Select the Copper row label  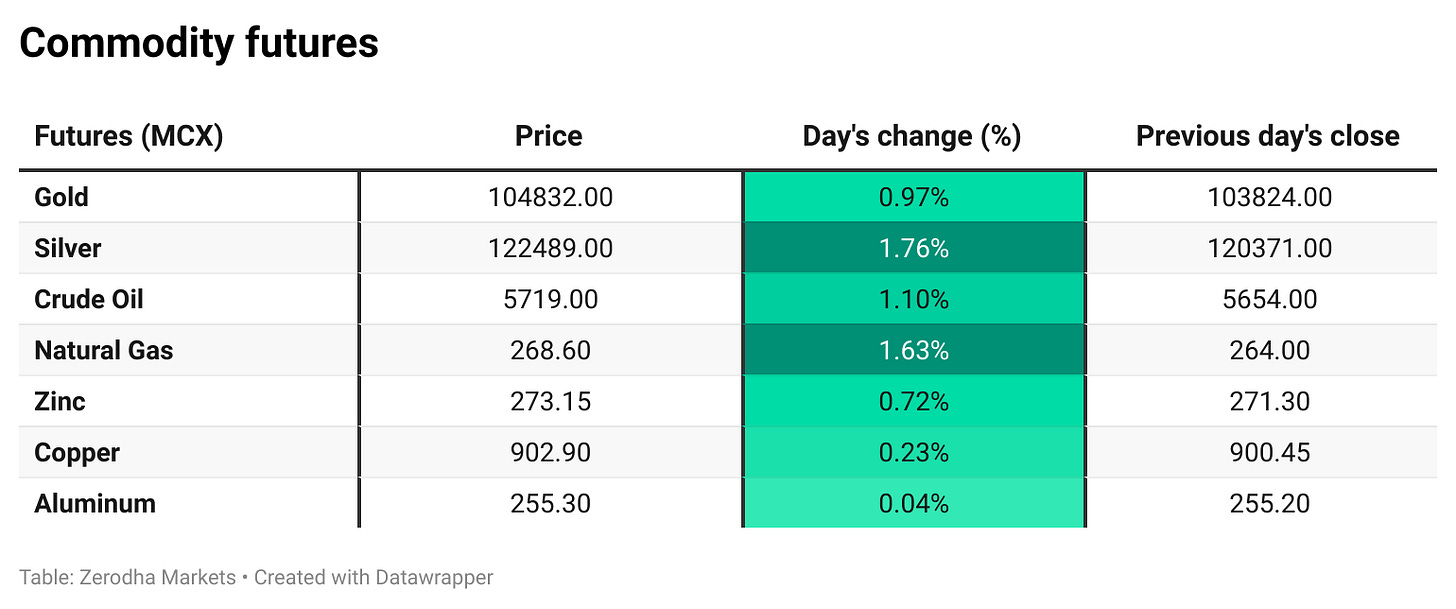click(x=77, y=452)
